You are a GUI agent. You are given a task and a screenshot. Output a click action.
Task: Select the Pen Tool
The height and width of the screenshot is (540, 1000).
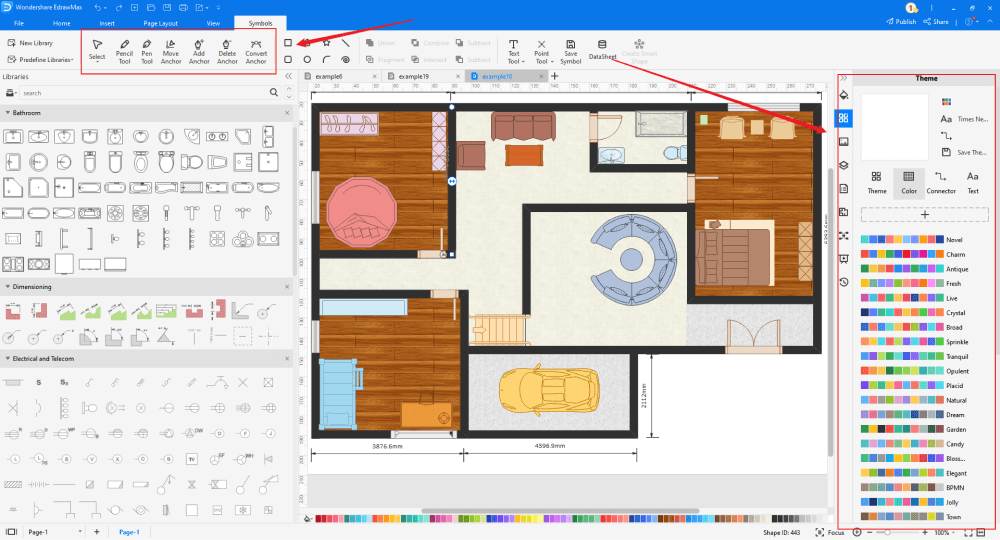tap(147, 52)
